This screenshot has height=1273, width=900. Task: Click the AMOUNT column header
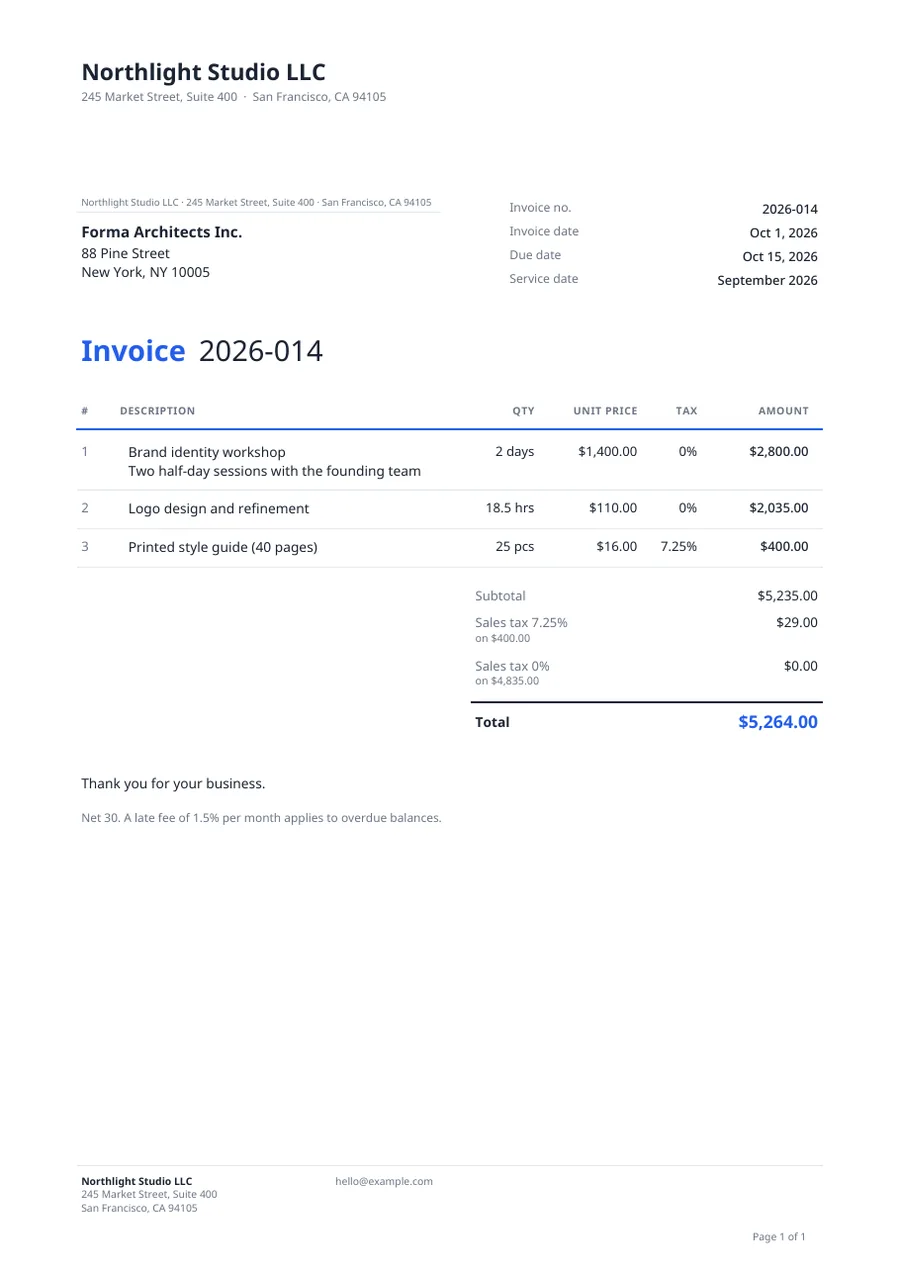tap(783, 411)
